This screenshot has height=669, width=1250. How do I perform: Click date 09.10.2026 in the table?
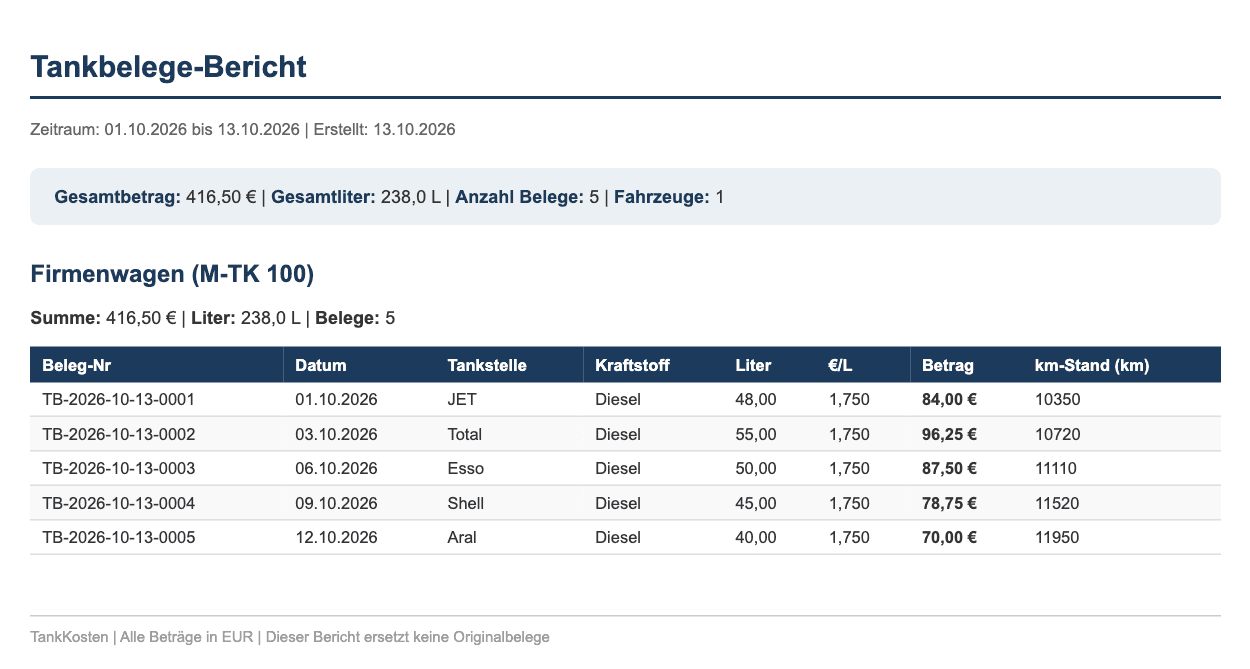click(x=337, y=503)
